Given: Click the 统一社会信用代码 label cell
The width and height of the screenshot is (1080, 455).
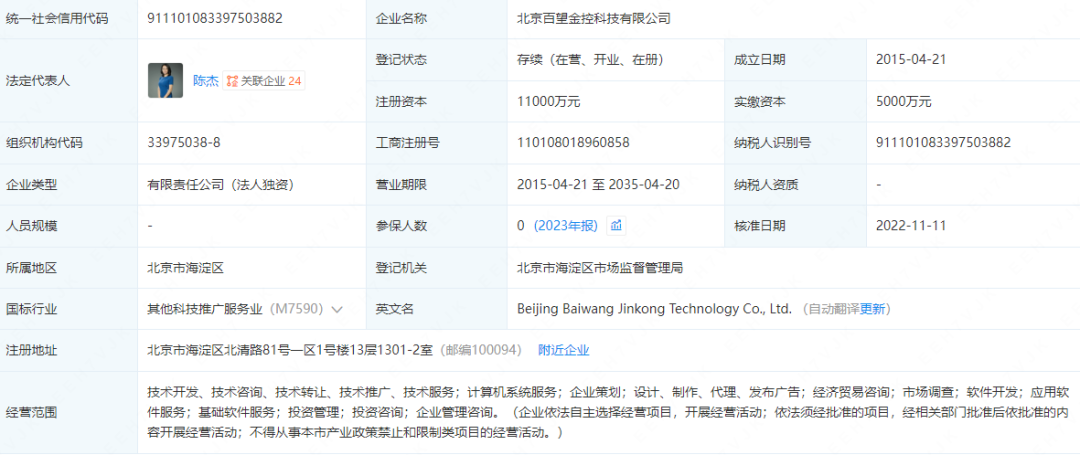Looking at the screenshot, I should click(68, 19).
